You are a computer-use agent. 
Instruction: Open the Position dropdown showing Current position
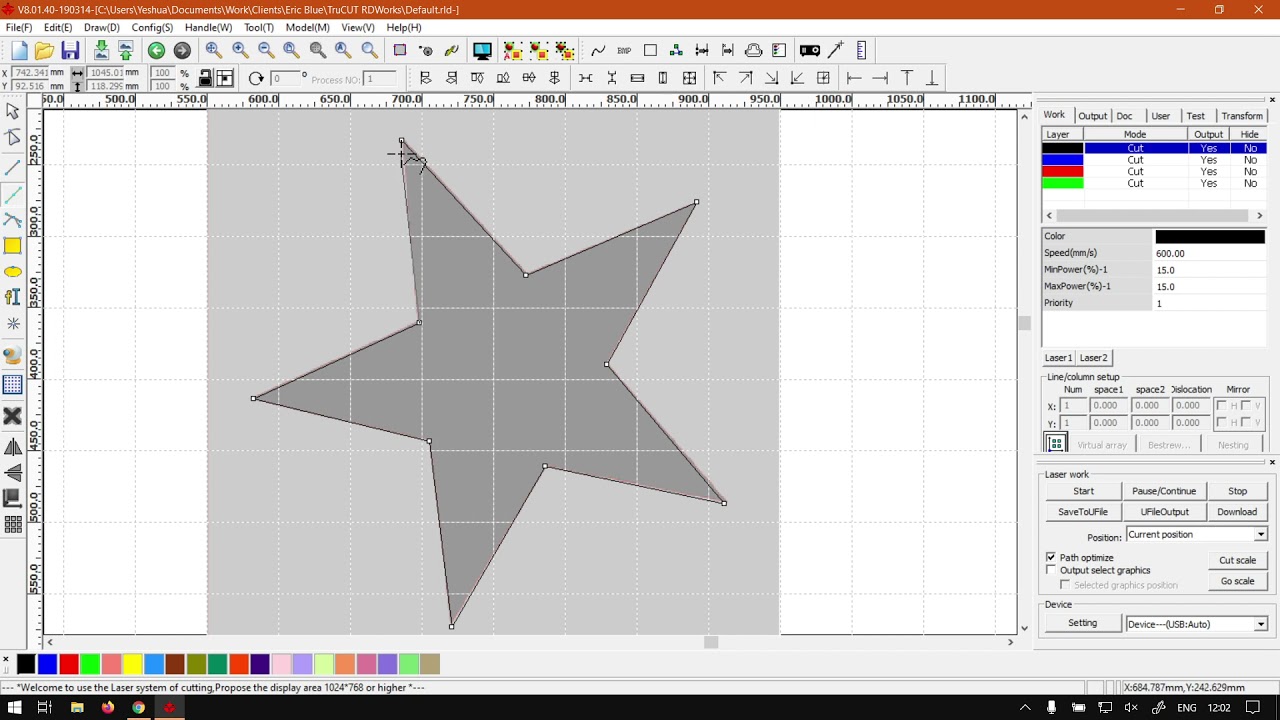click(1197, 535)
